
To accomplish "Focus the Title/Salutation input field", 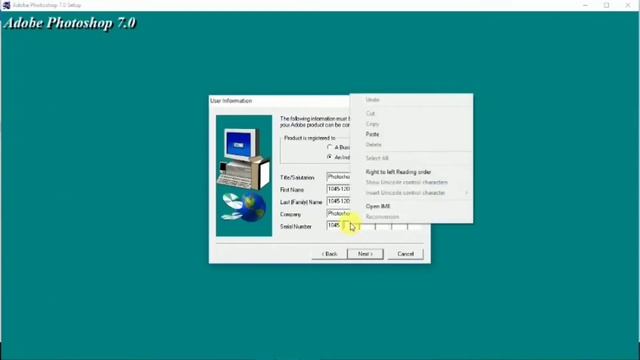I will click(x=338, y=177).
